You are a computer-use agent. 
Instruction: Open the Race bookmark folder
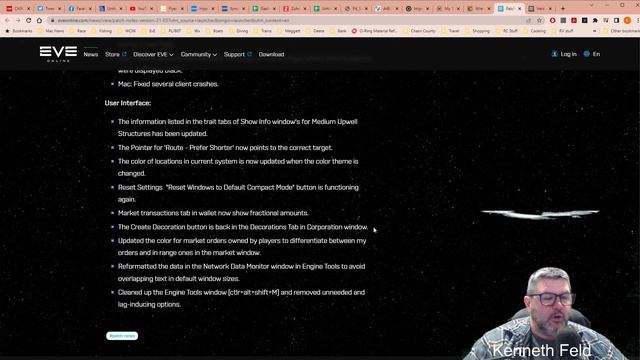click(78, 31)
